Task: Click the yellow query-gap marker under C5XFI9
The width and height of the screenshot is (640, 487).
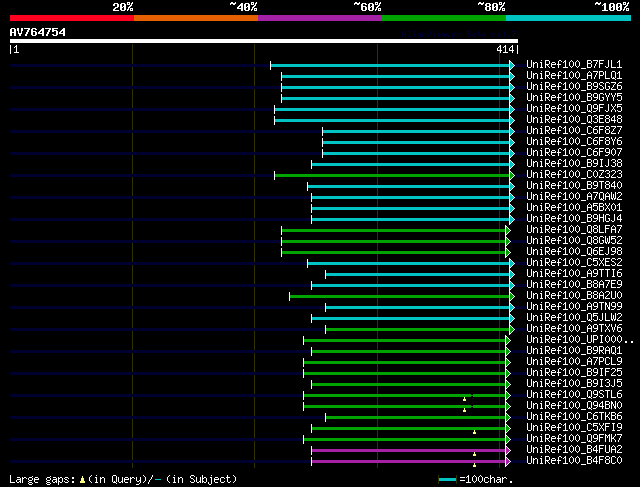Action: [x=474, y=432]
